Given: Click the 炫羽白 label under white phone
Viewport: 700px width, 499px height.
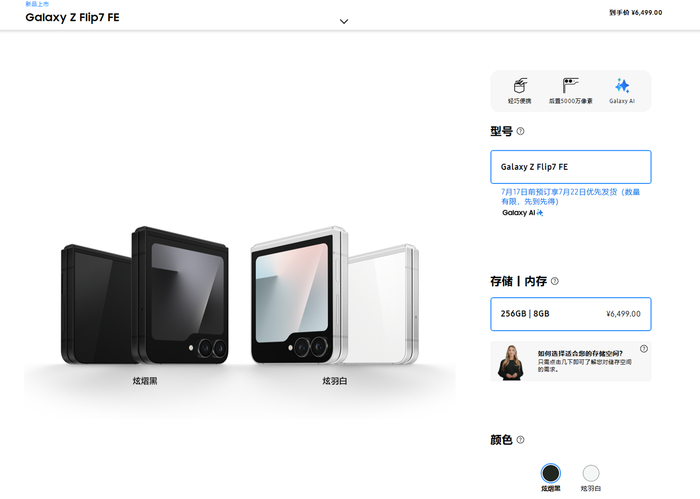Looking at the screenshot, I should [x=335, y=381].
